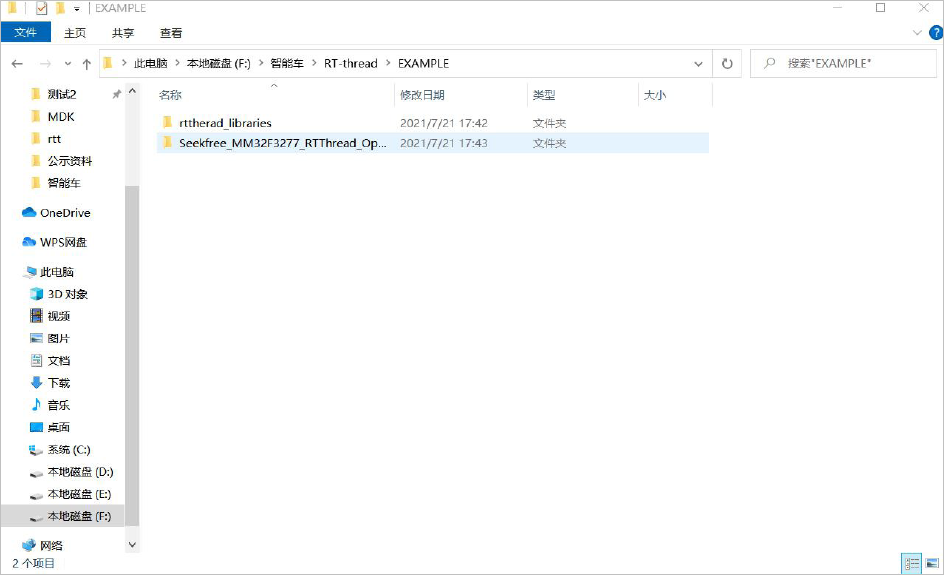Click RT-thread breadcrumb in address bar
Image resolution: width=944 pixels, height=575 pixels.
tap(350, 63)
